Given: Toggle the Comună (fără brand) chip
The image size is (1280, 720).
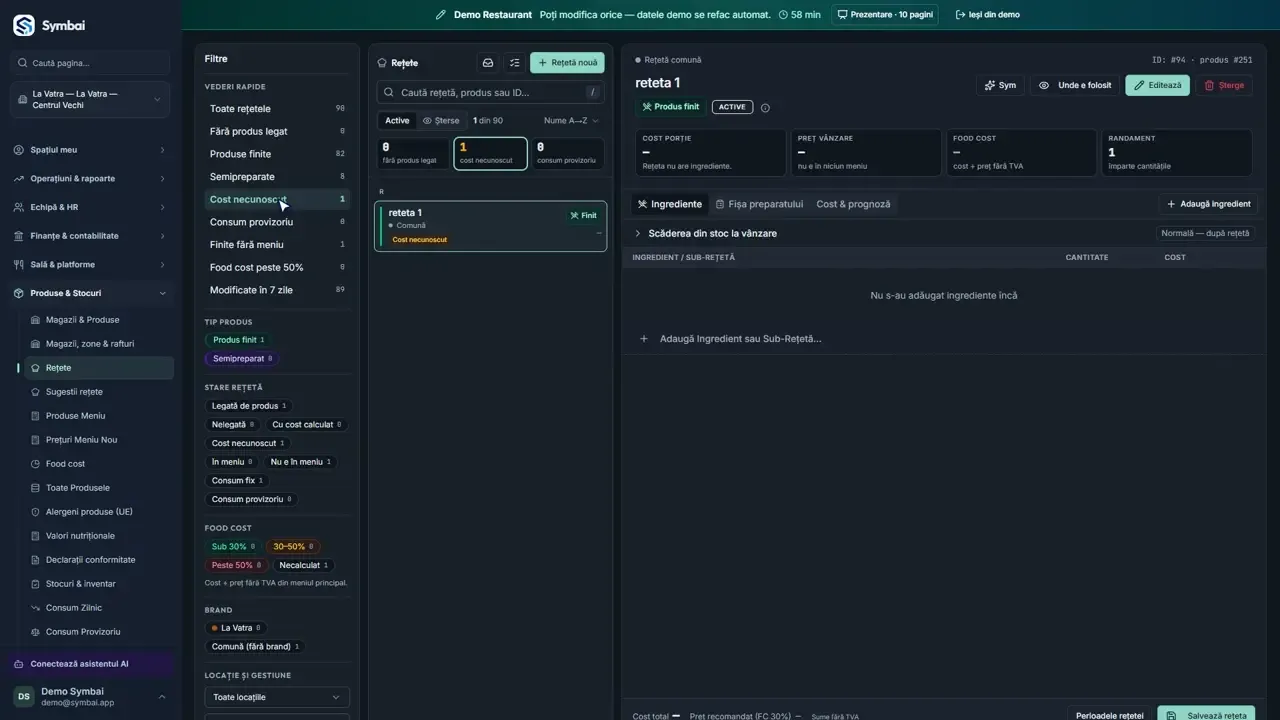Looking at the screenshot, I should [x=255, y=647].
